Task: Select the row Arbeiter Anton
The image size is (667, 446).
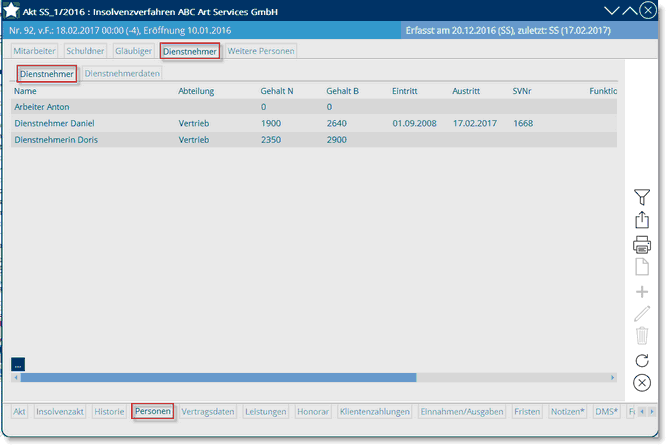Action: click(x=314, y=107)
